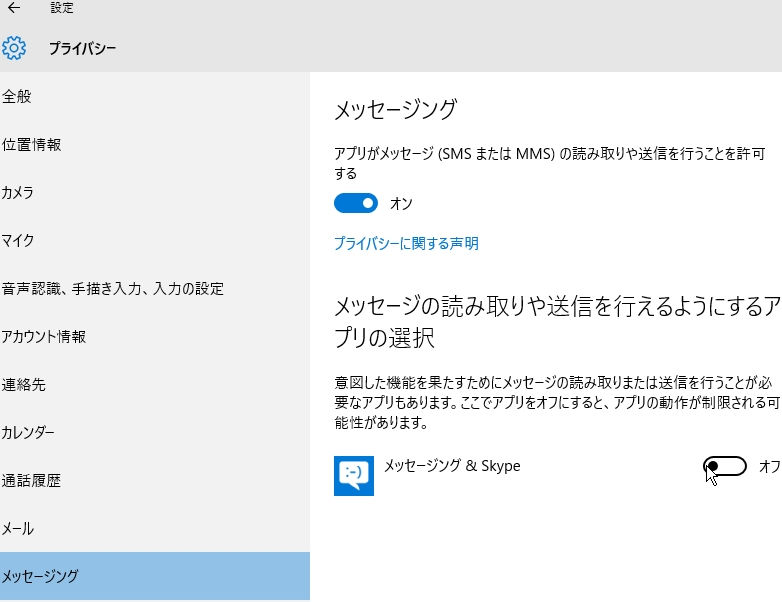Go to the カレンダー page

[155, 432]
